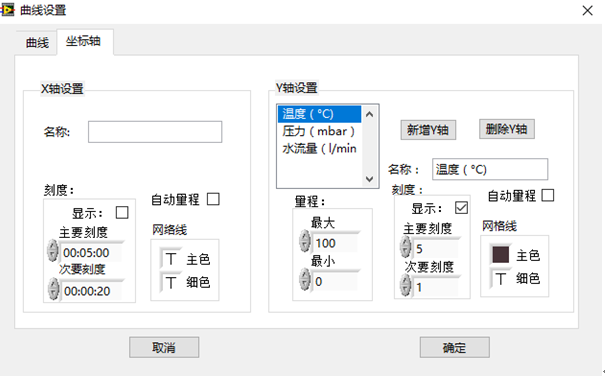Open X轴 网络线 主色 color box

[x=171, y=259]
